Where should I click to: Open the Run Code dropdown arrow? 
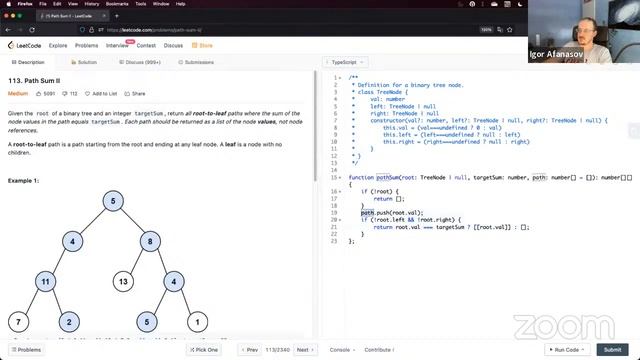(x=583, y=350)
